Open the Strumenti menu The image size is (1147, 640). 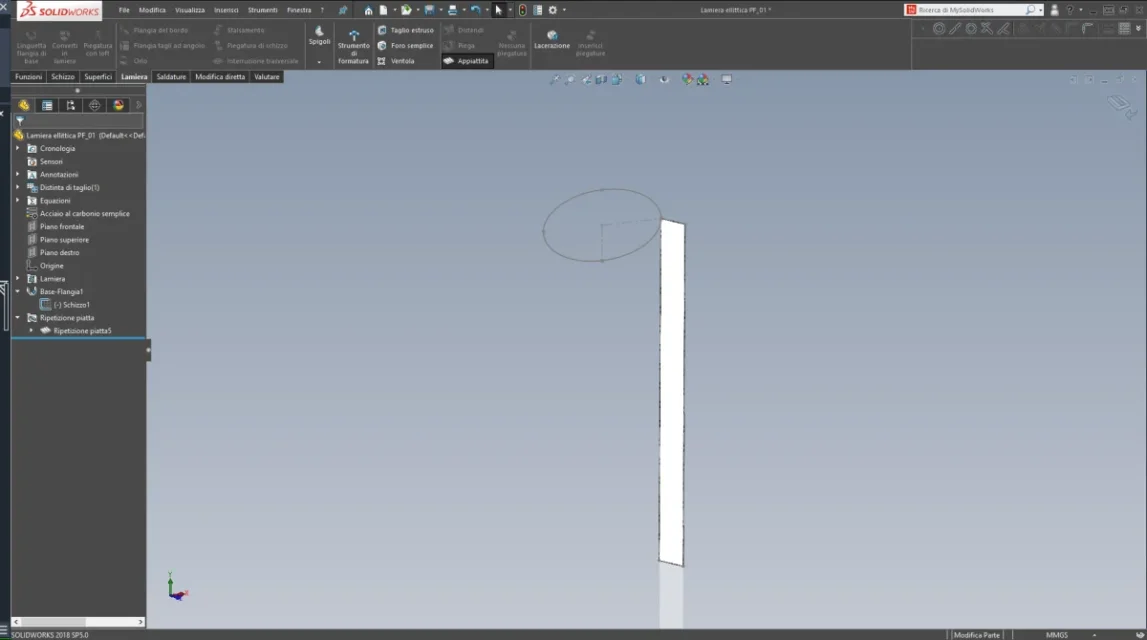[x=262, y=10]
